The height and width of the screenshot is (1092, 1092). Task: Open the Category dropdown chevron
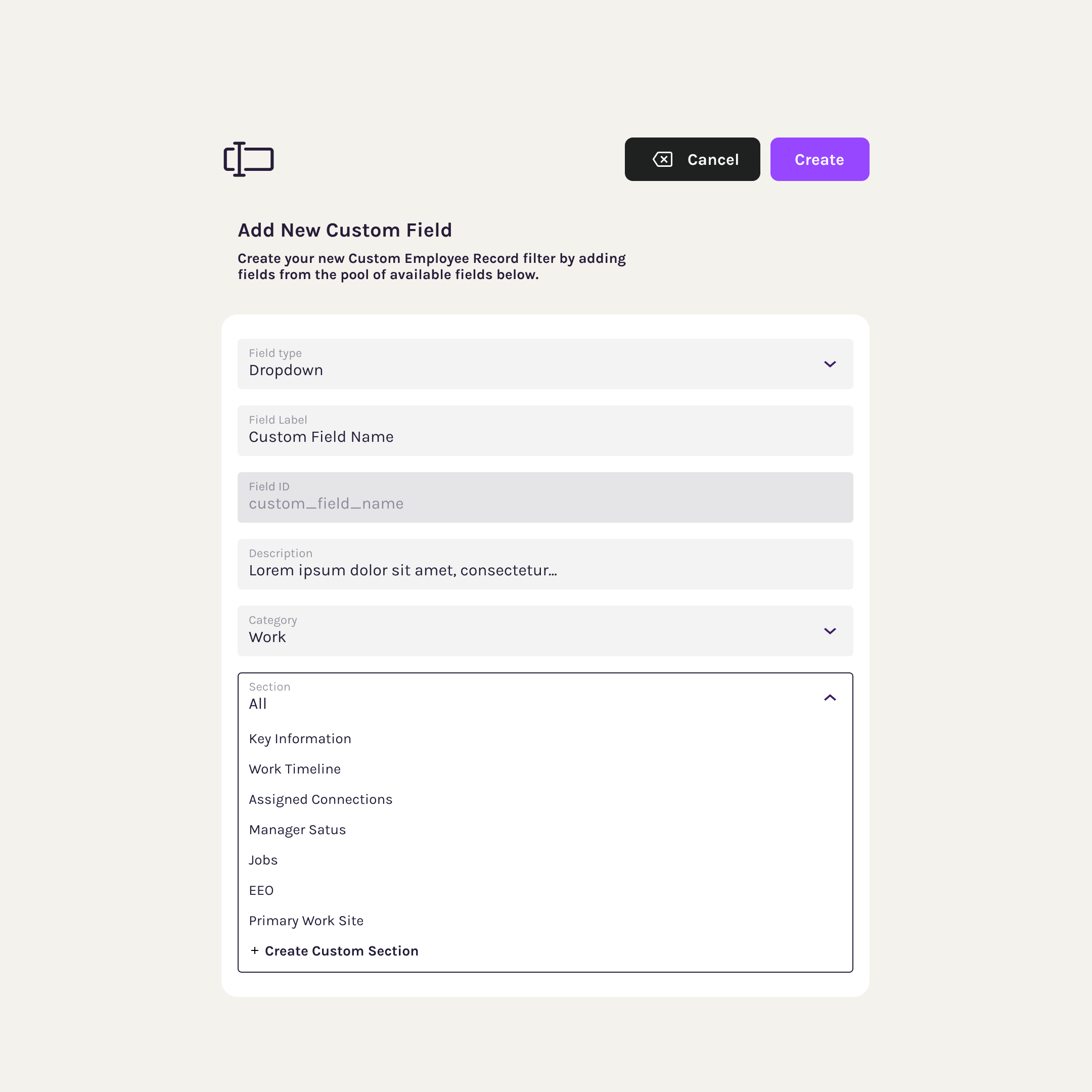[830, 631]
